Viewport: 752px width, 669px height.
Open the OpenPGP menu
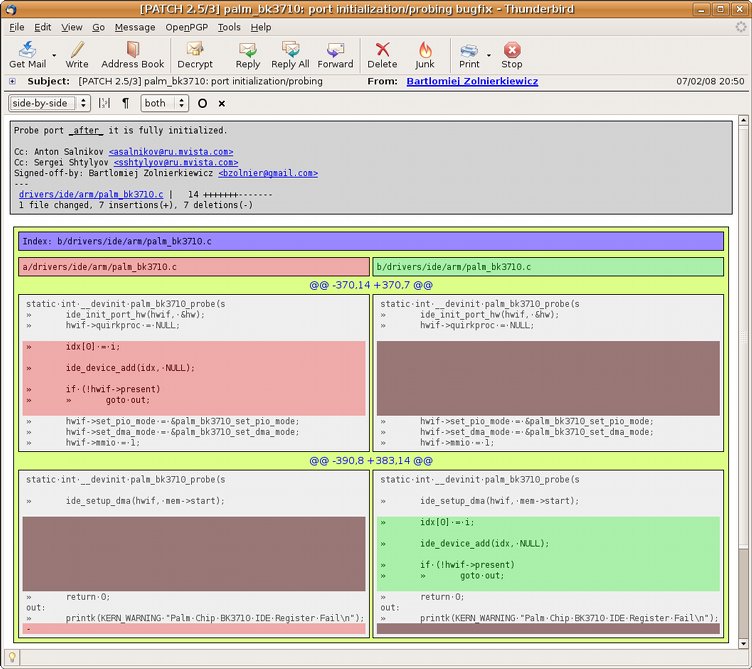(186, 27)
